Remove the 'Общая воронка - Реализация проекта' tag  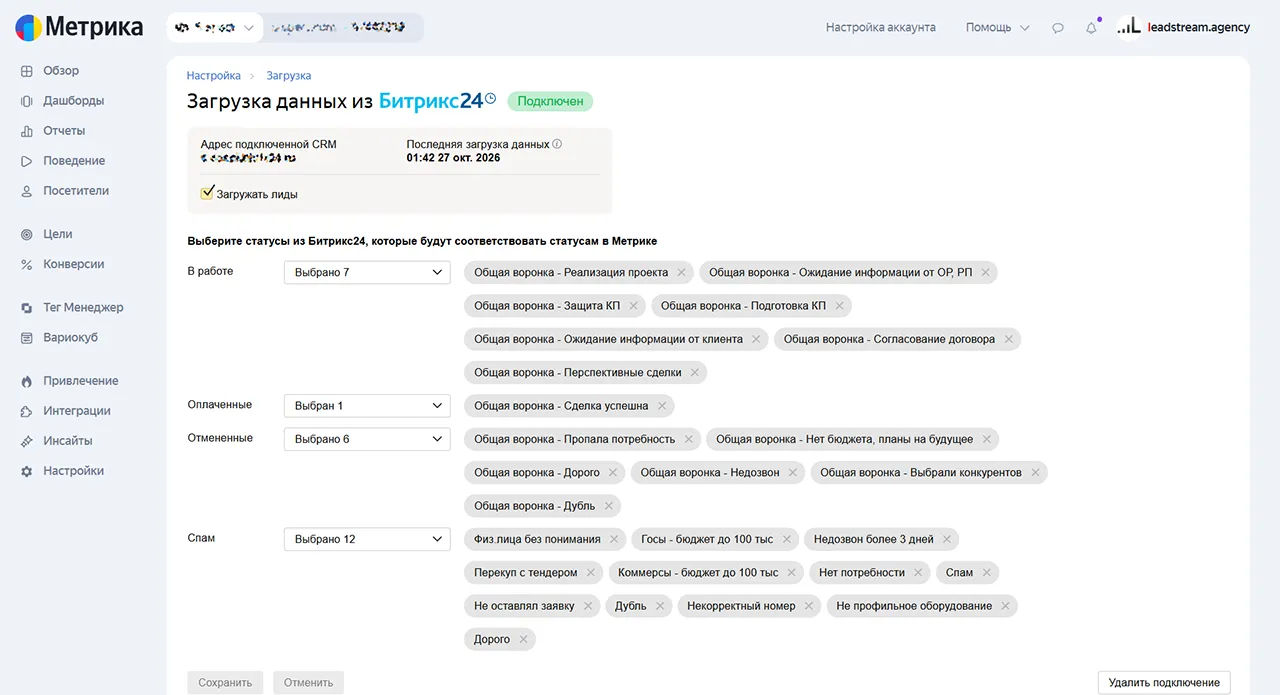tap(682, 272)
